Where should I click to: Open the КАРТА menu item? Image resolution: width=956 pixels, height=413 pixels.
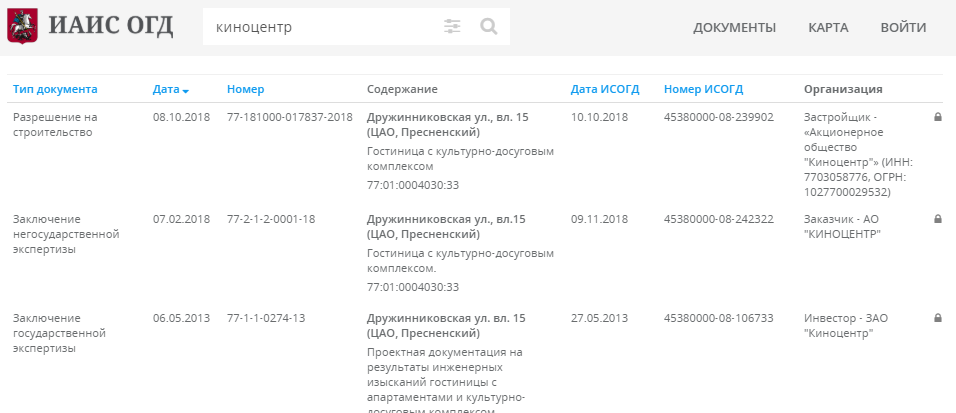click(828, 27)
